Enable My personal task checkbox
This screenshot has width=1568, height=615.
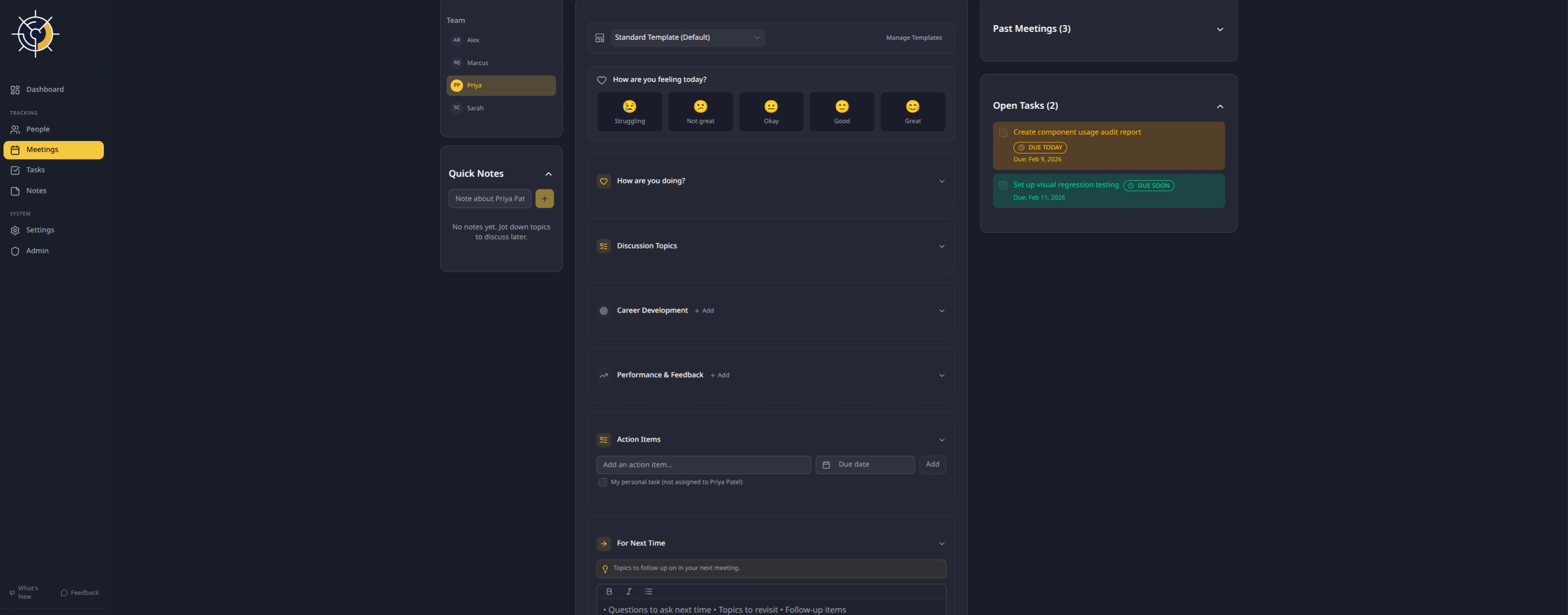click(602, 482)
